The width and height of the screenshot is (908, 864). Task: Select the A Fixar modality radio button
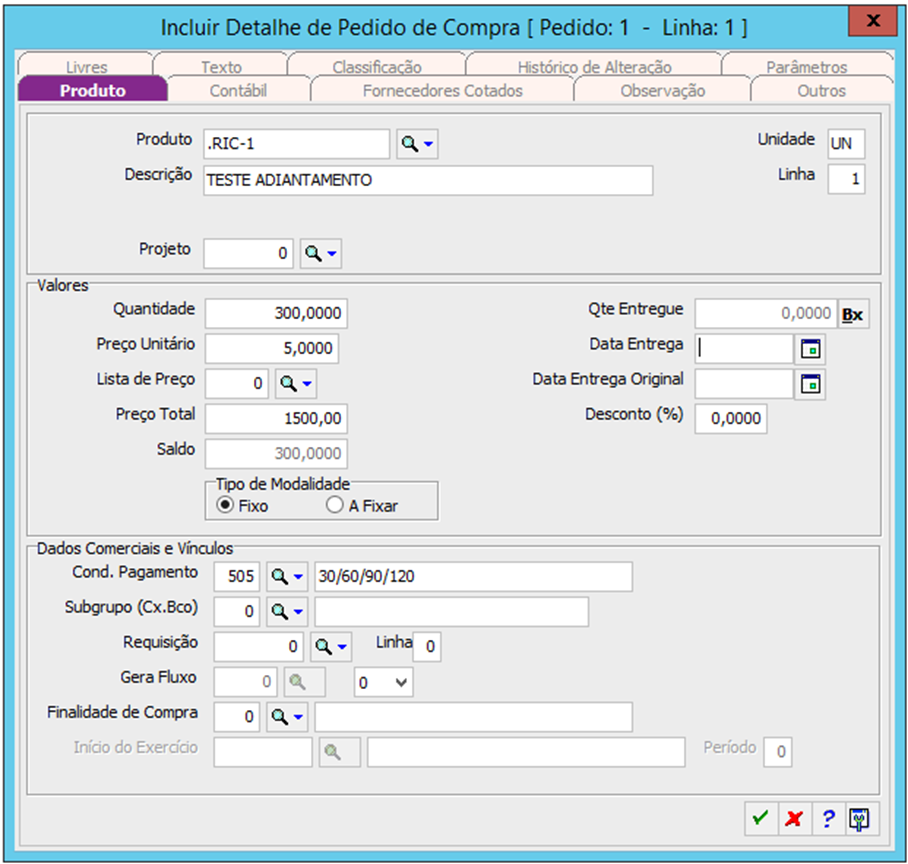click(335, 505)
